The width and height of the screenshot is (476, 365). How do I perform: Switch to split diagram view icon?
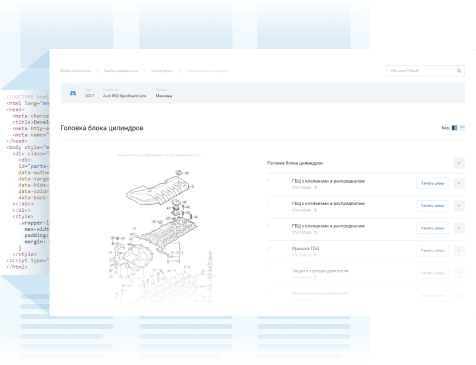pyautogui.click(x=454, y=128)
